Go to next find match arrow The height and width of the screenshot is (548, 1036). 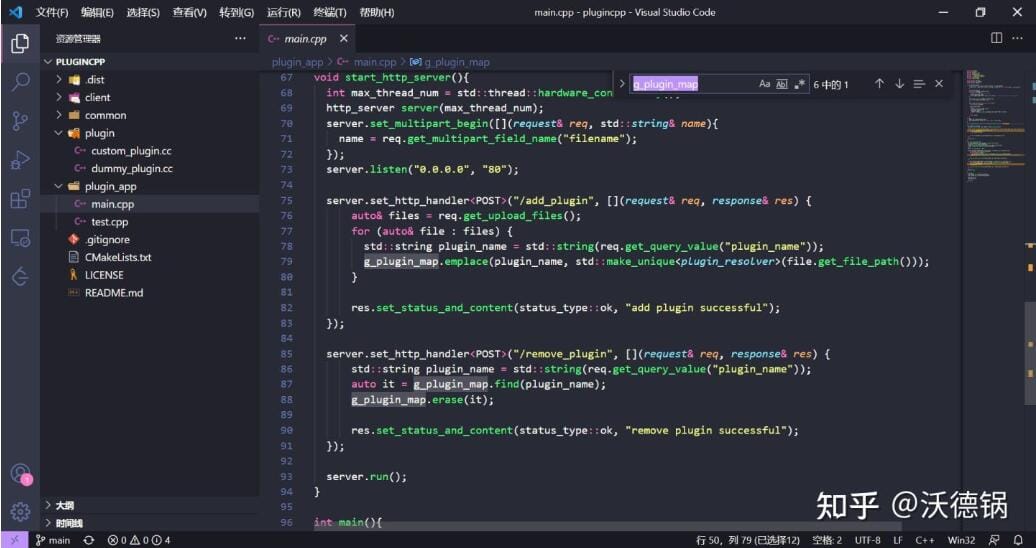click(x=899, y=84)
